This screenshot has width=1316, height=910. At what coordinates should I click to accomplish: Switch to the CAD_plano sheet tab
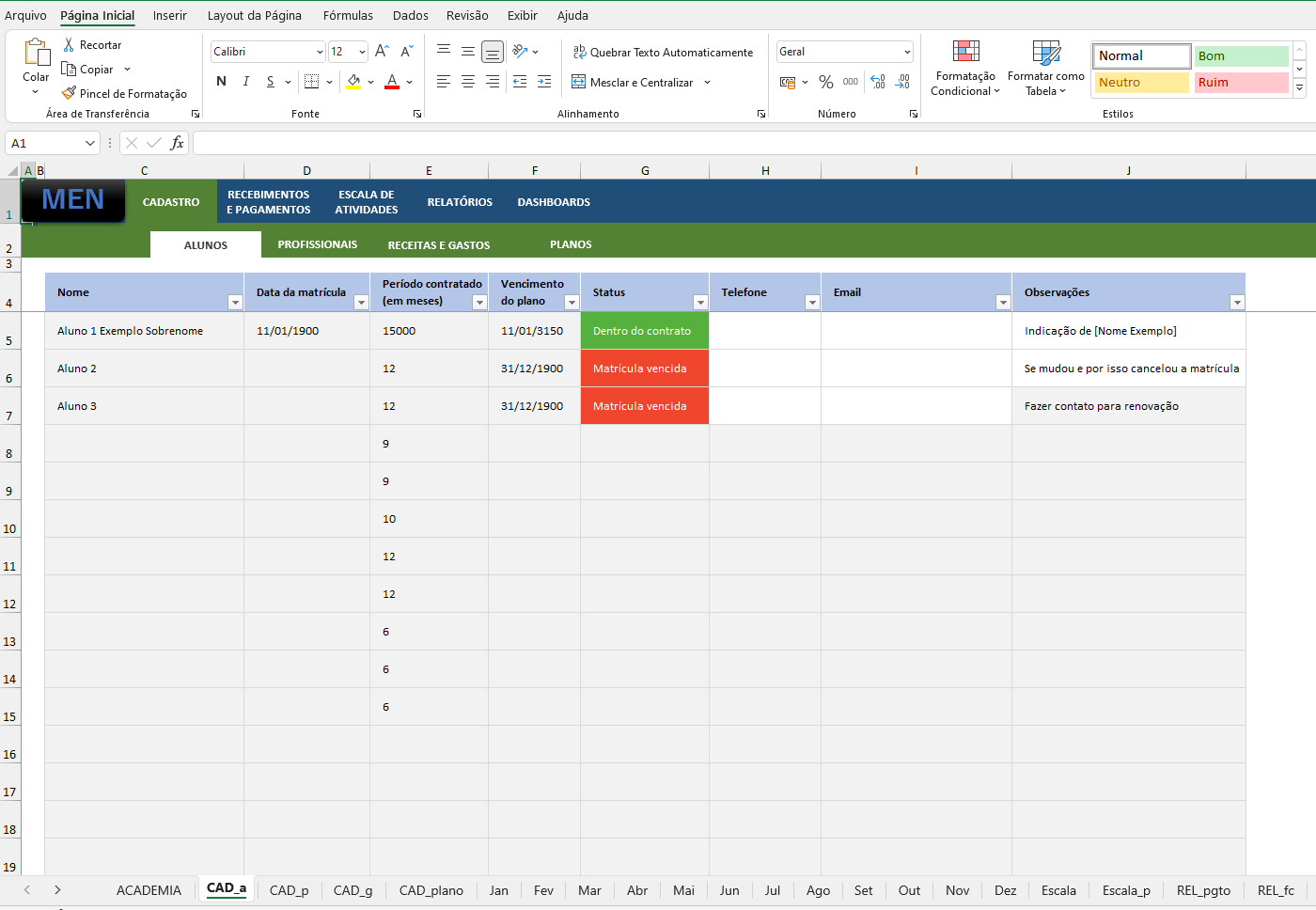(x=431, y=890)
